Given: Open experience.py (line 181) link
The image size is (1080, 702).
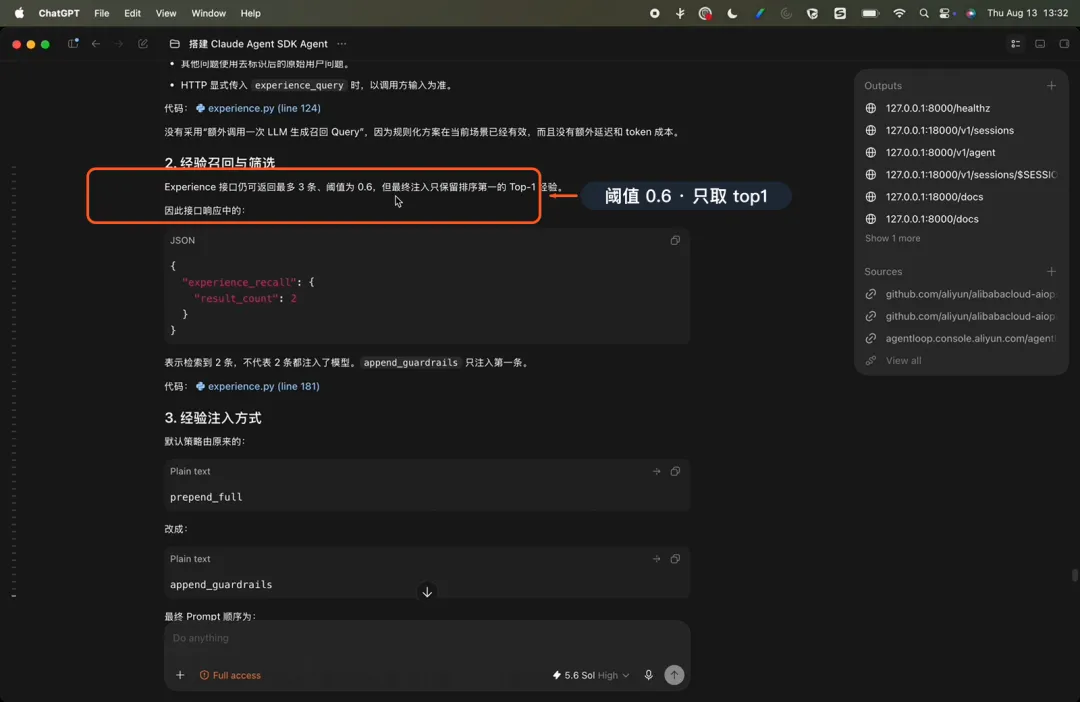Looking at the screenshot, I should click(258, 386).
